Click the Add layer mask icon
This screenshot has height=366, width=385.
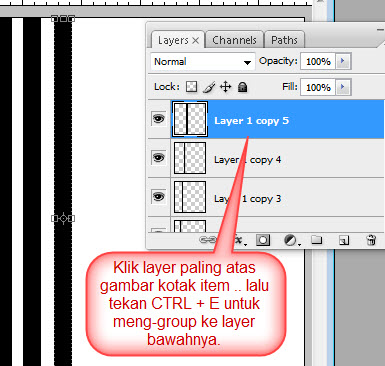coord(263,240)
